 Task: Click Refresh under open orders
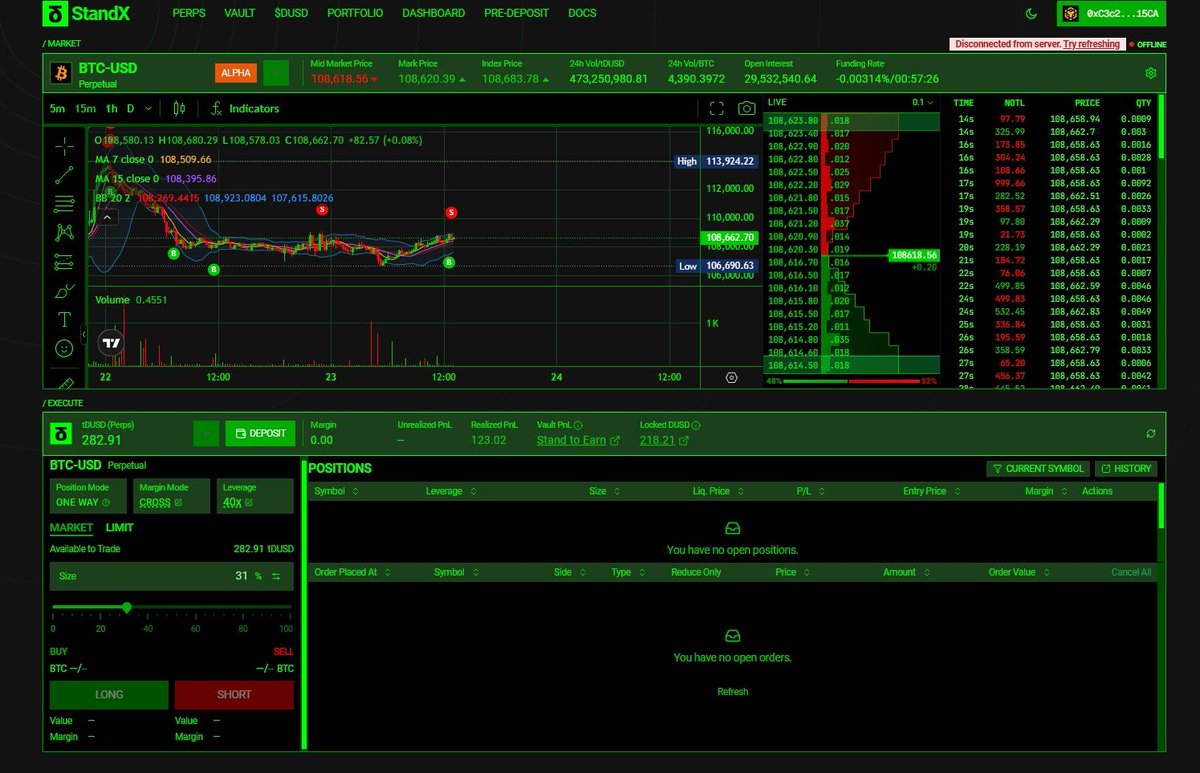pos(732,692)
